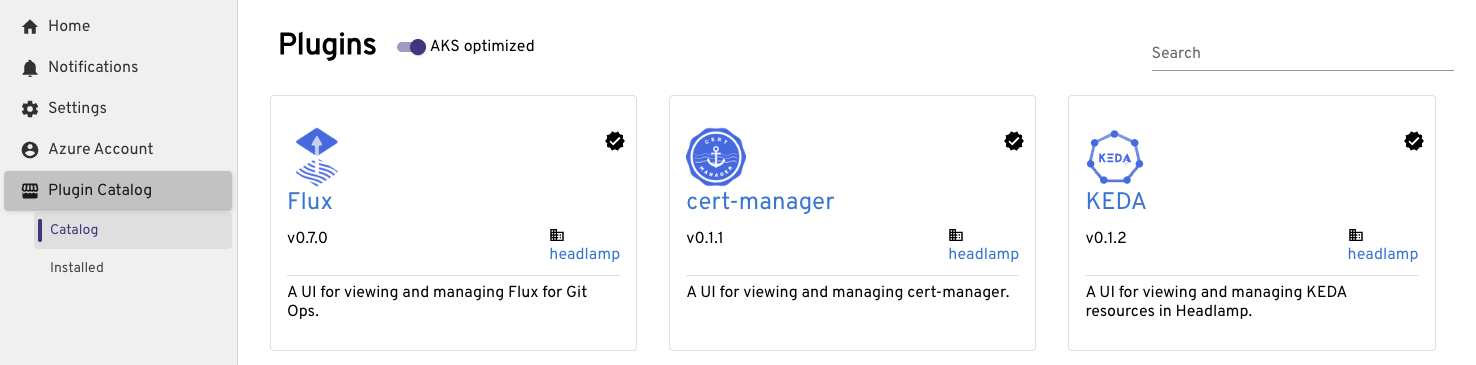1476x365 pixels.
Task: Click the Settings gear icon
Action: (30, 108)
